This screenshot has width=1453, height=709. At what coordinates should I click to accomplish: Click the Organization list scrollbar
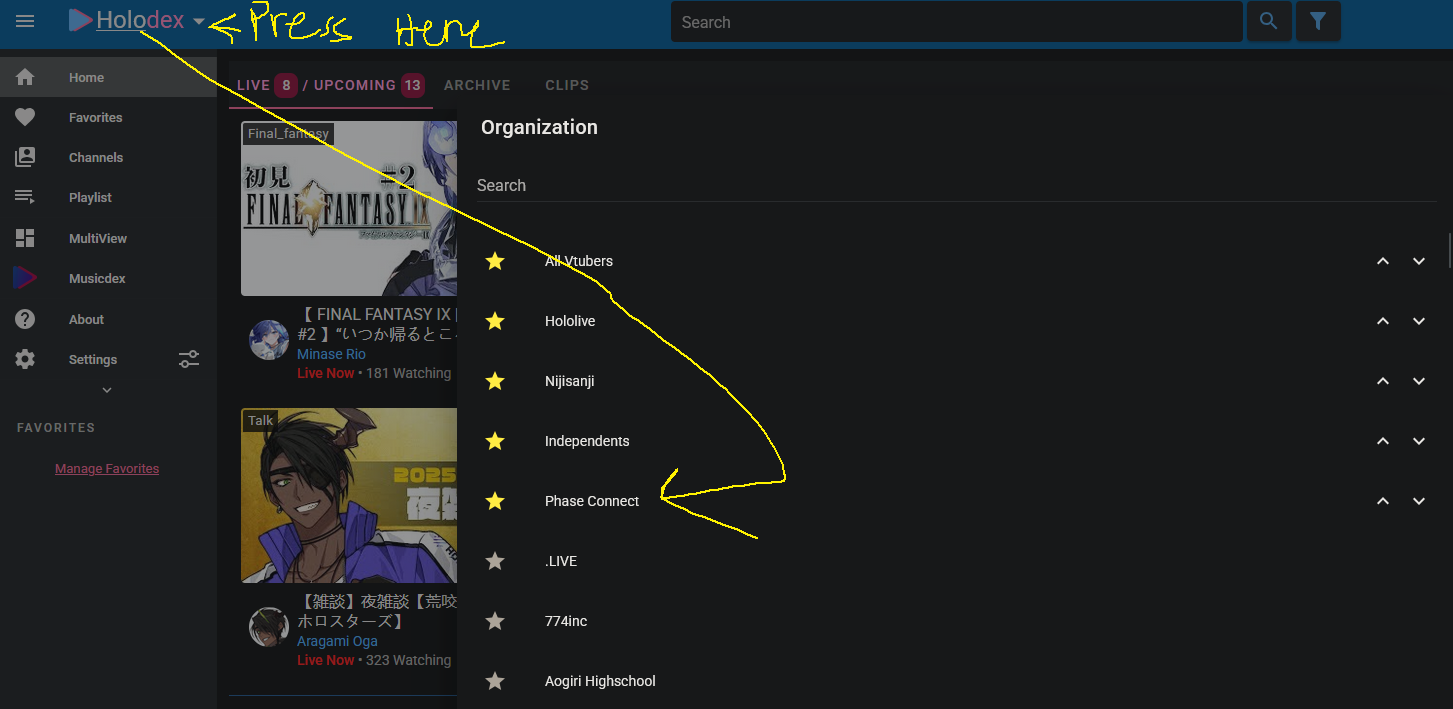1449,250
